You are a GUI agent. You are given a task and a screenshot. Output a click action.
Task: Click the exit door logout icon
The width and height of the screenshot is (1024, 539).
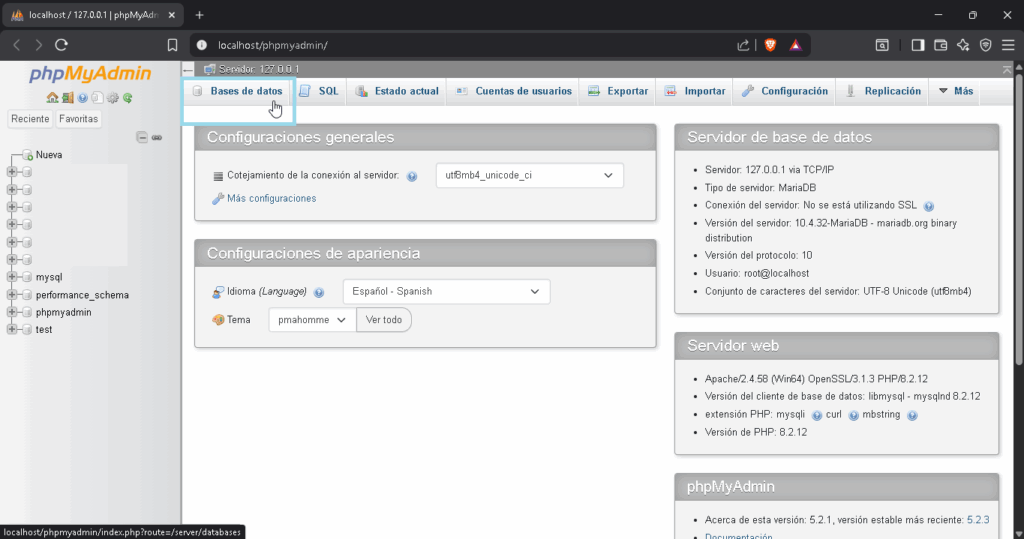click(x=67, y=98)
